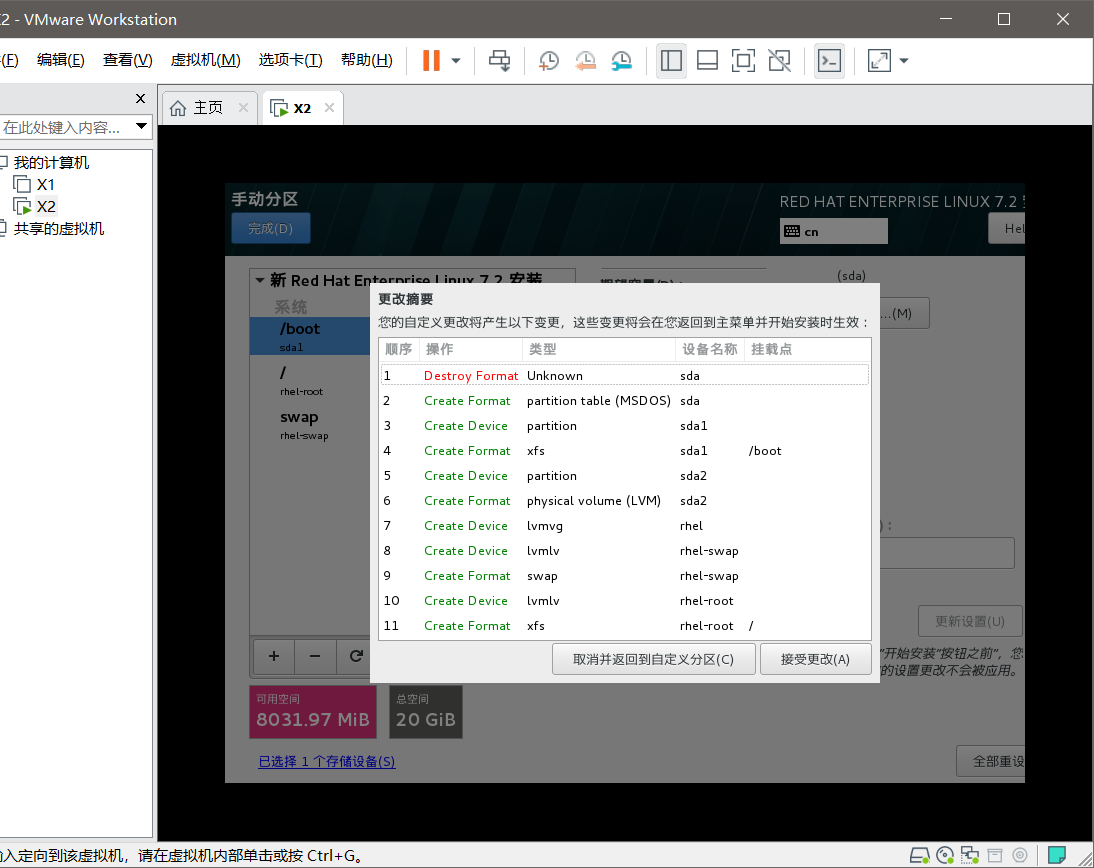
Task: Click the library search input field
Action: (x=64, y=127)
